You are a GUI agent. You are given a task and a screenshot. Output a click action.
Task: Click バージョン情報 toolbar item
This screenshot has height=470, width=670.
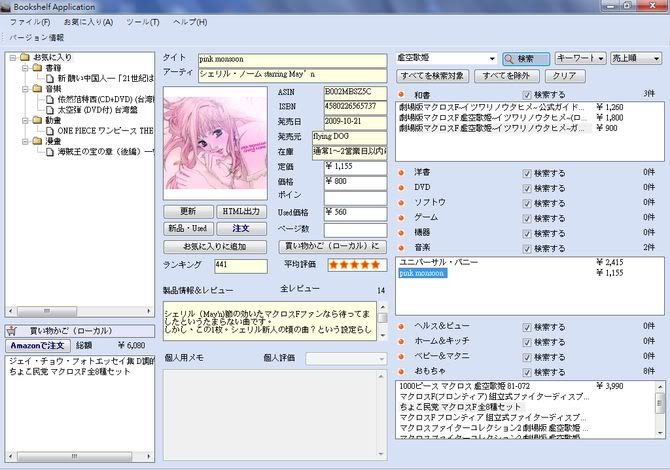coord(37,38)
